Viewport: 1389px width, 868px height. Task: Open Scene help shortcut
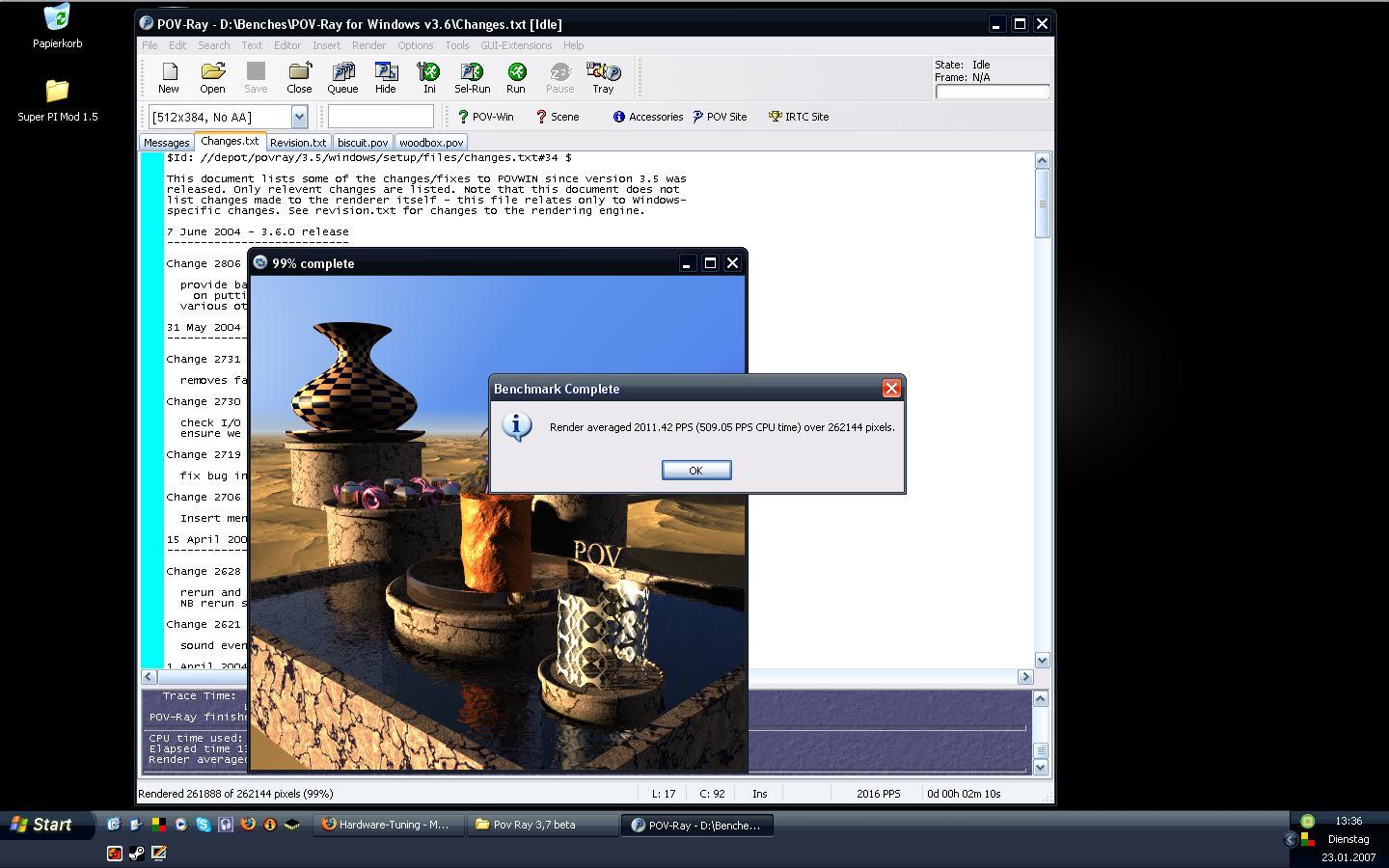click(x=558, y=117)
